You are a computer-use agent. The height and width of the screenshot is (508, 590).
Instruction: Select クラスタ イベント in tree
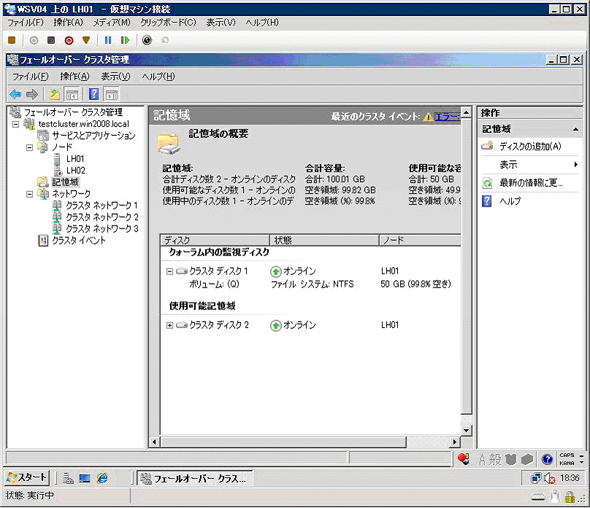coord(79,240)
